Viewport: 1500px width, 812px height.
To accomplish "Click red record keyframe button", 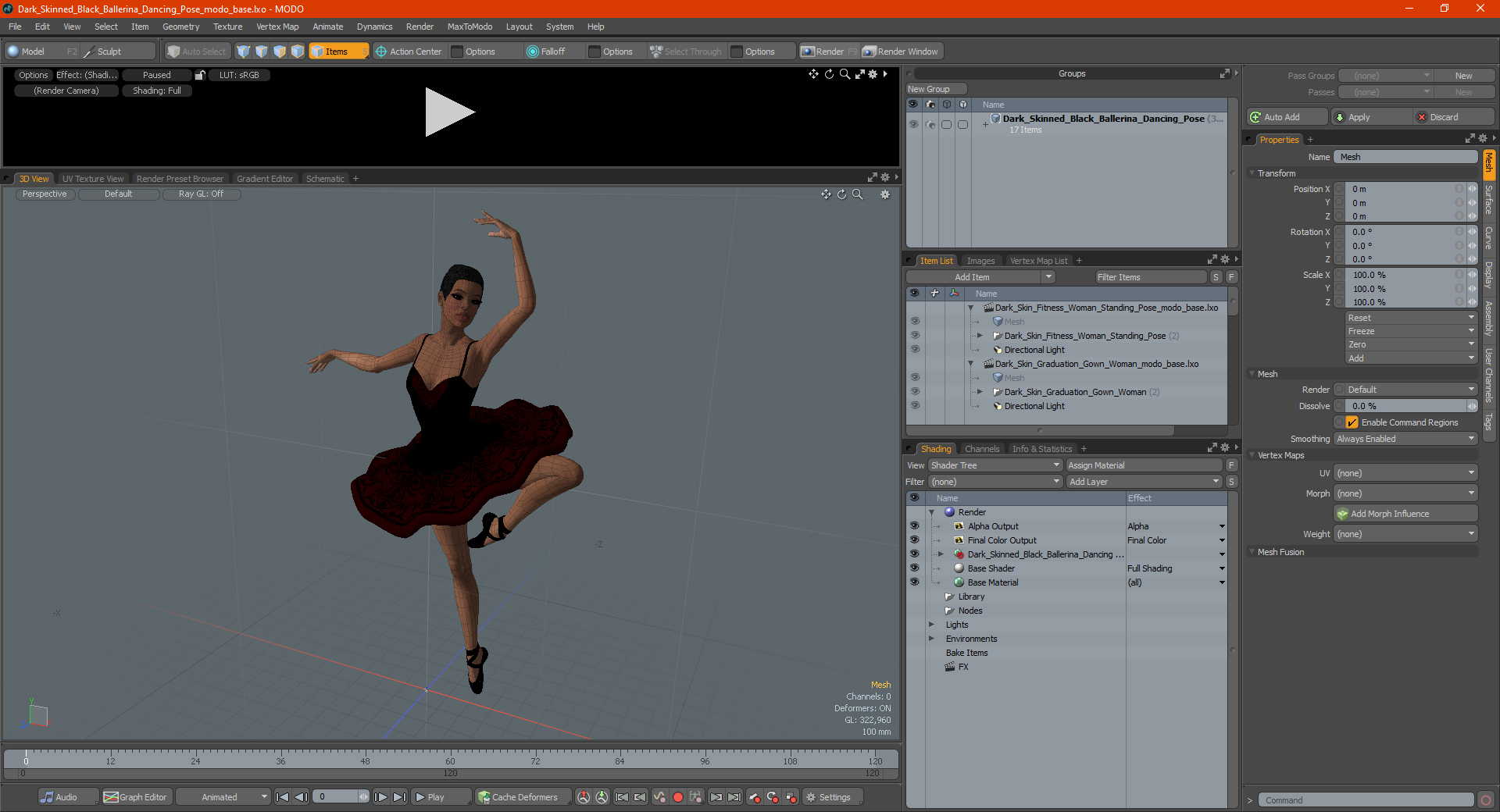I will pos(678,797).
